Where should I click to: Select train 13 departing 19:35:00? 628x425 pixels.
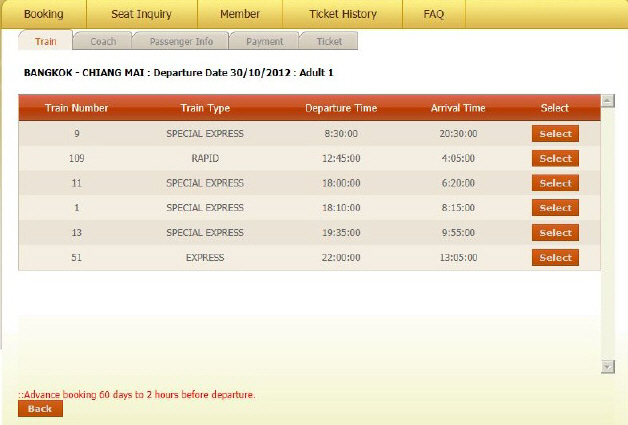[x=555, y=233]
